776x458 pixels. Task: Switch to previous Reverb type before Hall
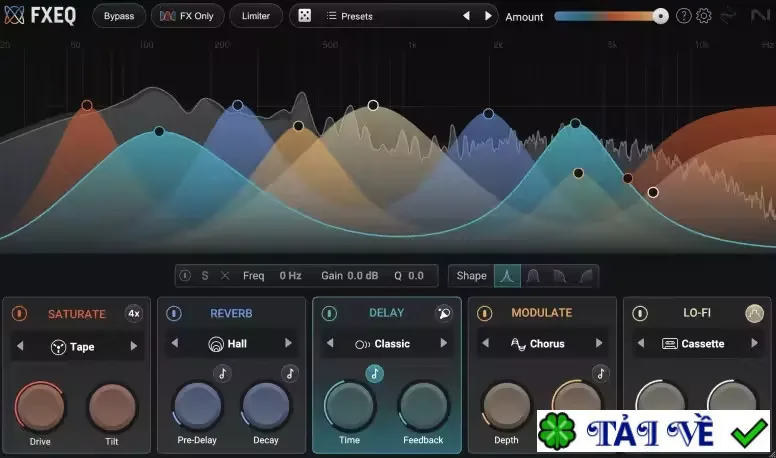point(175,343)
